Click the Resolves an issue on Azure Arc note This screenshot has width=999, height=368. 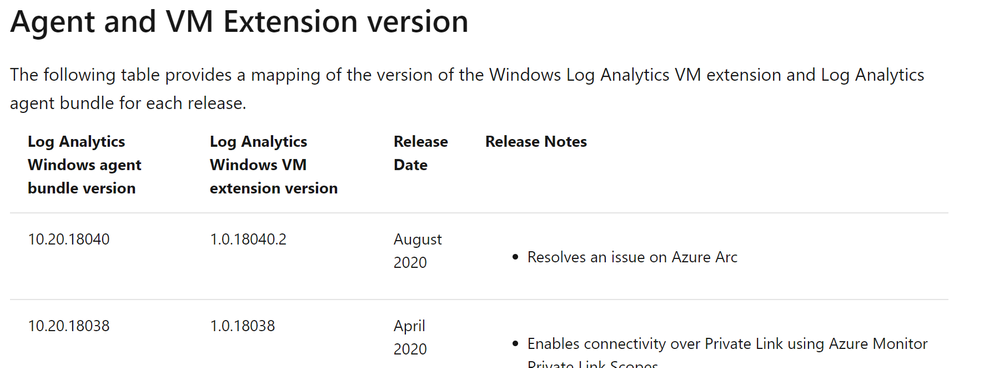[x=632, y=257]
